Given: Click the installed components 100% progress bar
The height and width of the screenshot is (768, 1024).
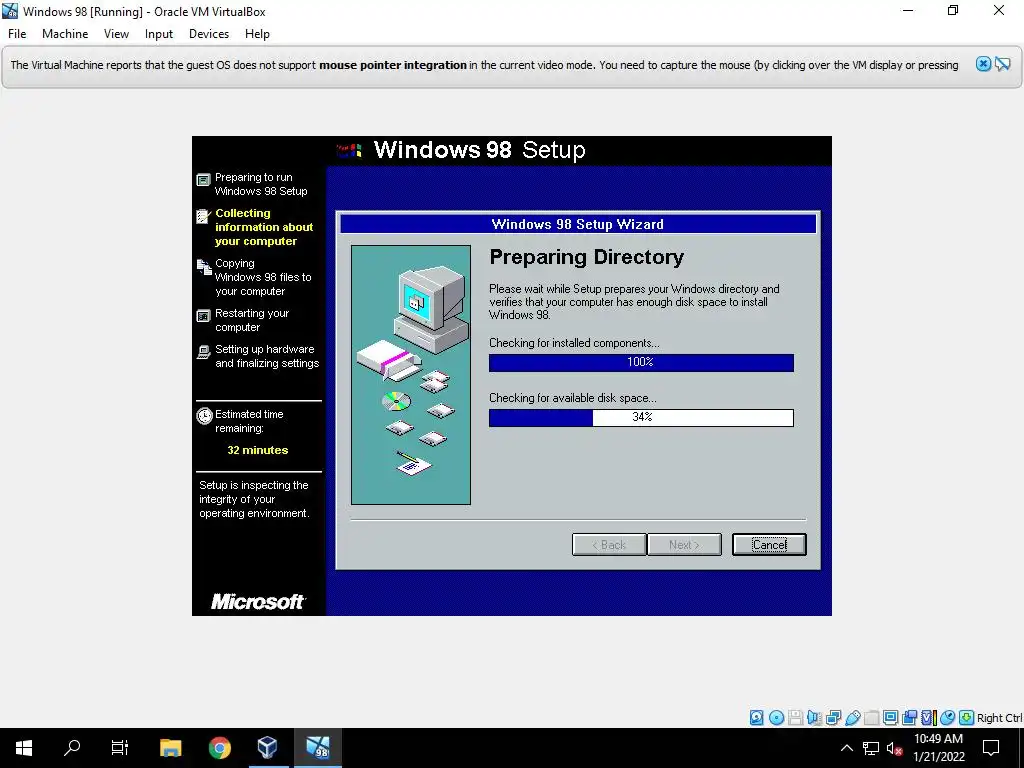Looking at the screenshot, I should (641, 362).
